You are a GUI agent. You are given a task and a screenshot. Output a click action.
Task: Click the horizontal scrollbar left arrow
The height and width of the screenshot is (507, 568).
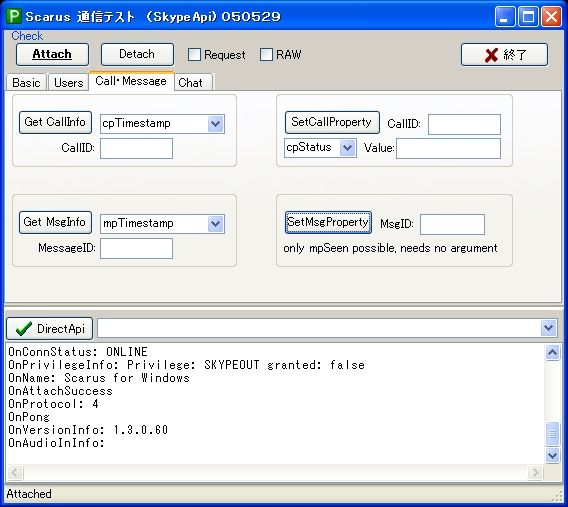15,472
